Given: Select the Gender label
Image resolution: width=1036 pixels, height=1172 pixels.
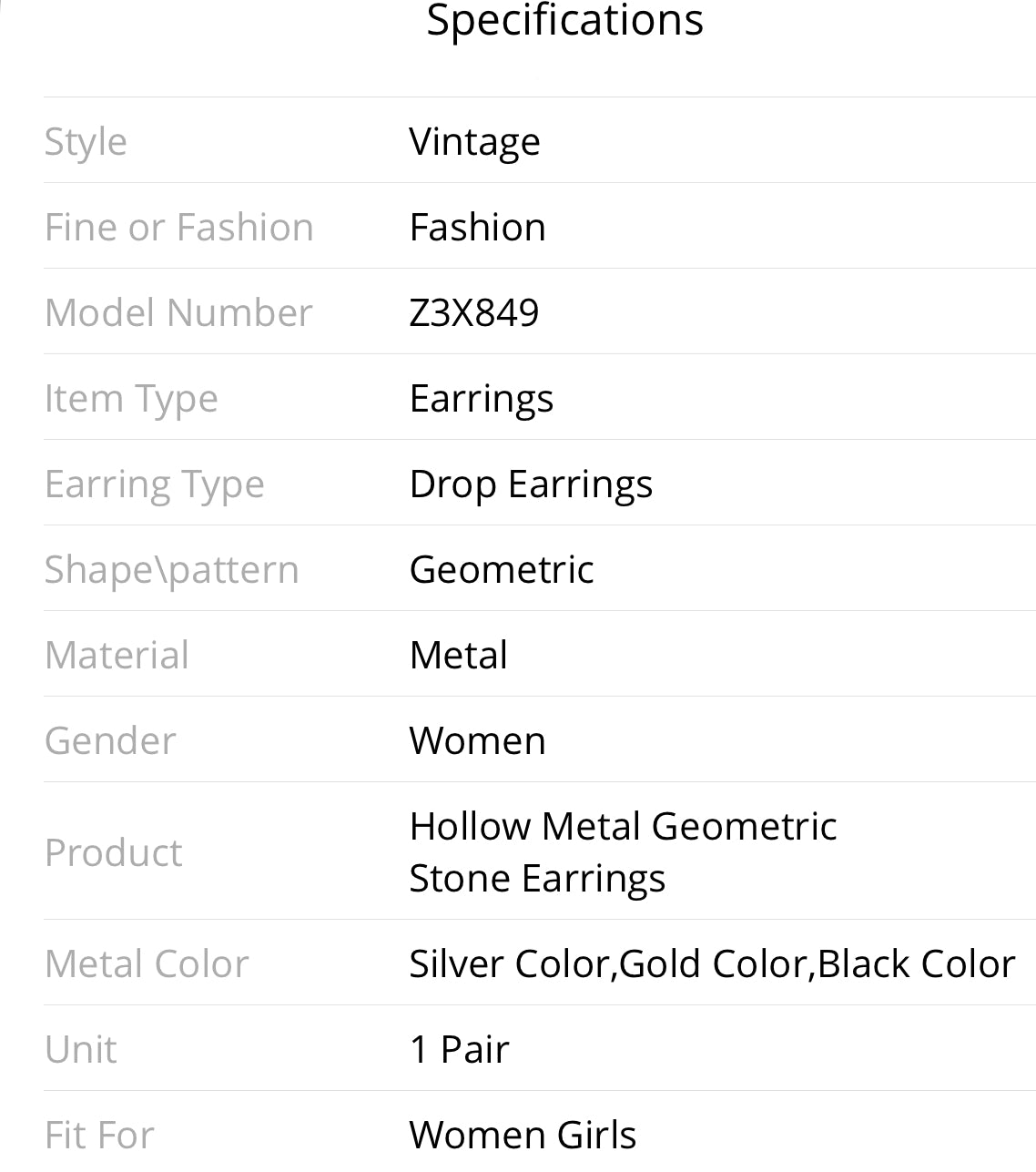Looking at the screenshot, I should [109, 741].
